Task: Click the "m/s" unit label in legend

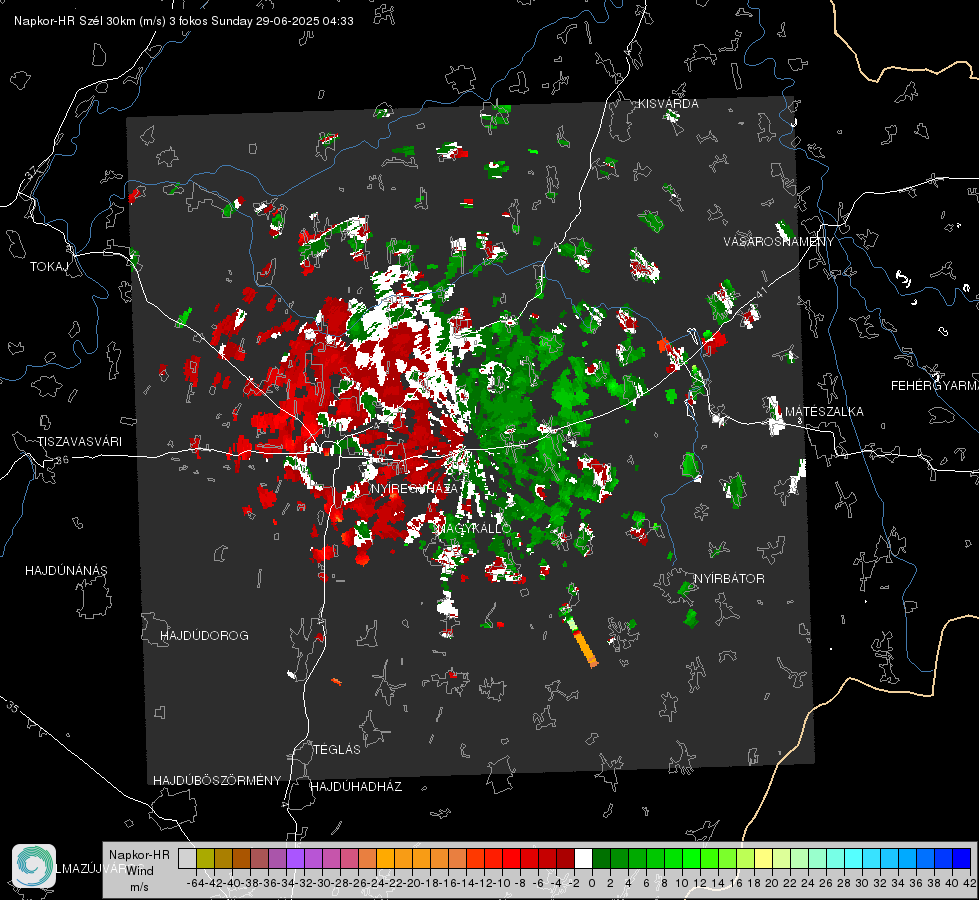Action: click(x=139, y=887)
